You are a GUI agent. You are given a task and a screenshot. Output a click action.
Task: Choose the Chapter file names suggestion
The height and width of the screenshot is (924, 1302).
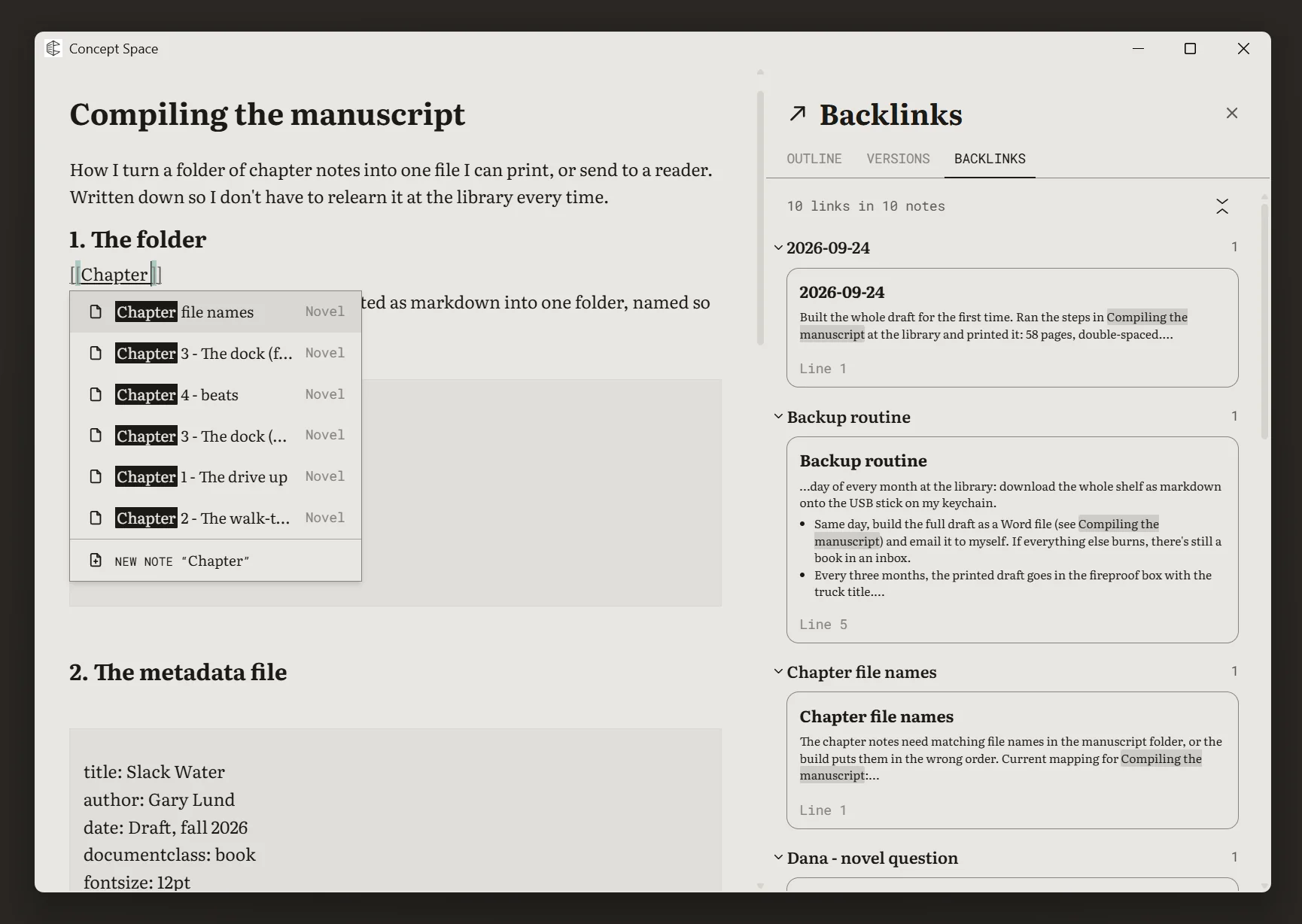pos(215,312)
